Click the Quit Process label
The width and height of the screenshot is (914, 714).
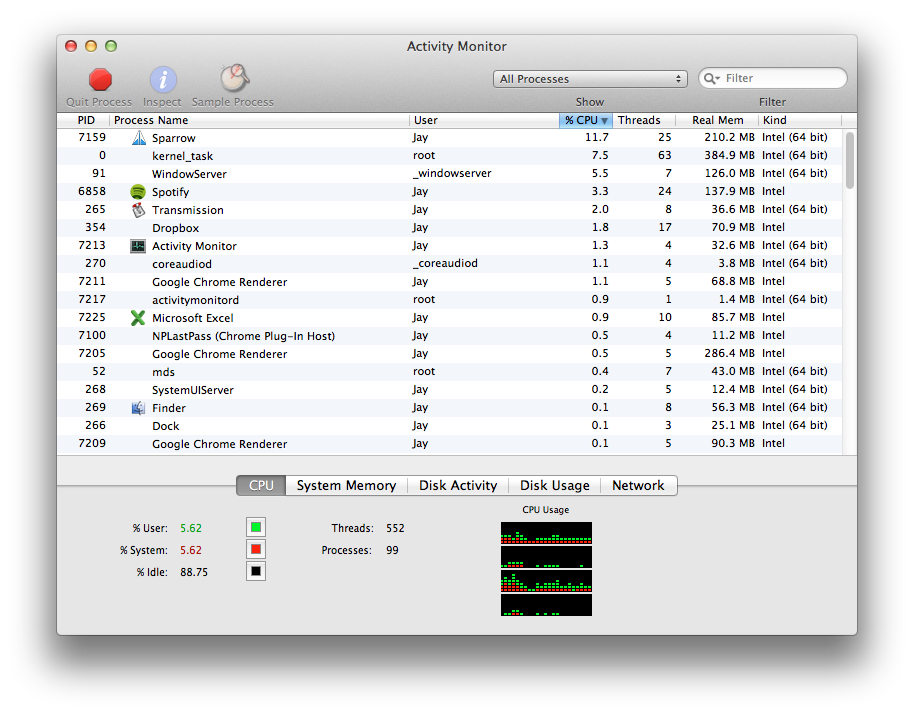pyautogui.click(x=99, y=102)
